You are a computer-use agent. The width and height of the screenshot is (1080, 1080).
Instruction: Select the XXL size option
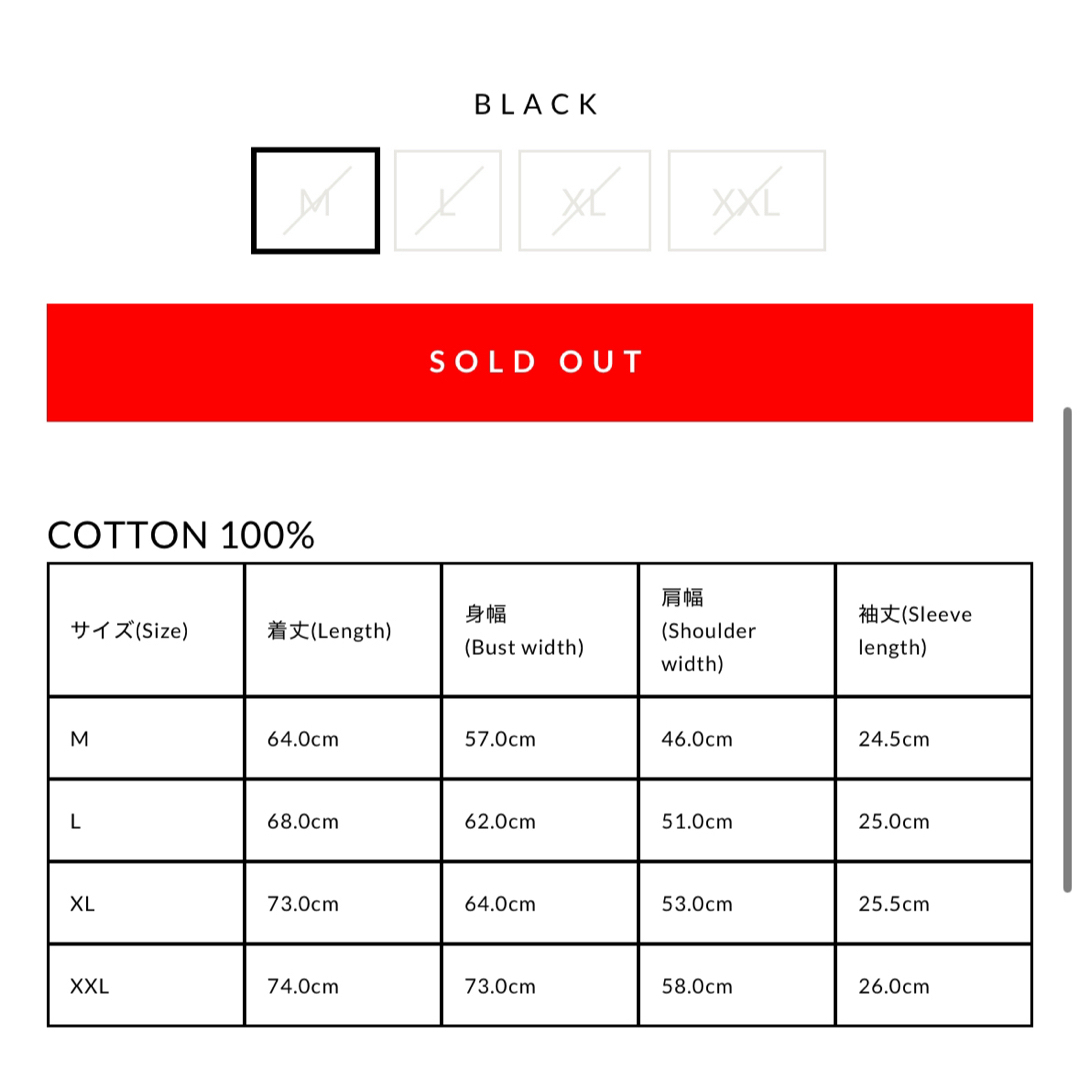click(747, 200)
